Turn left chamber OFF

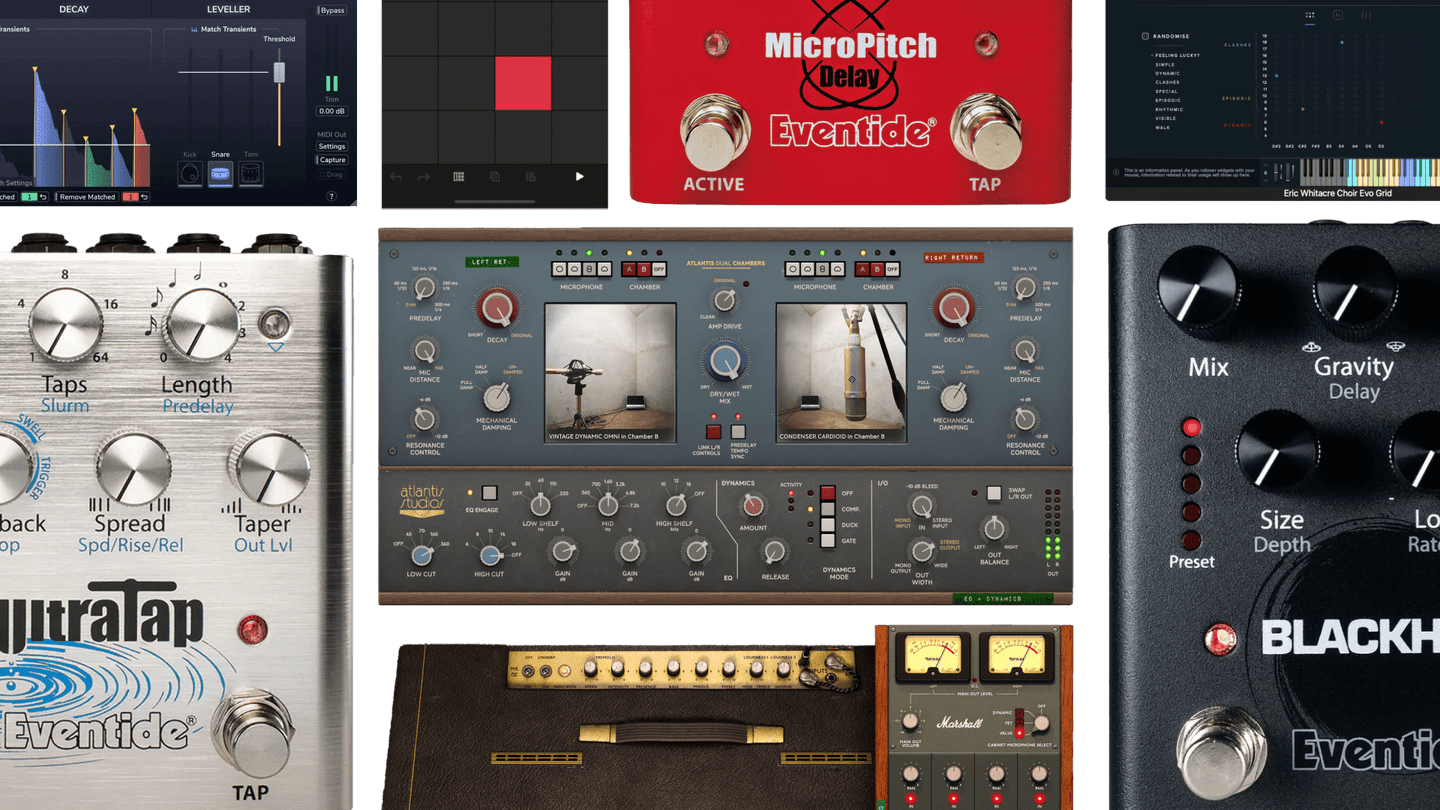click(659, 269)
